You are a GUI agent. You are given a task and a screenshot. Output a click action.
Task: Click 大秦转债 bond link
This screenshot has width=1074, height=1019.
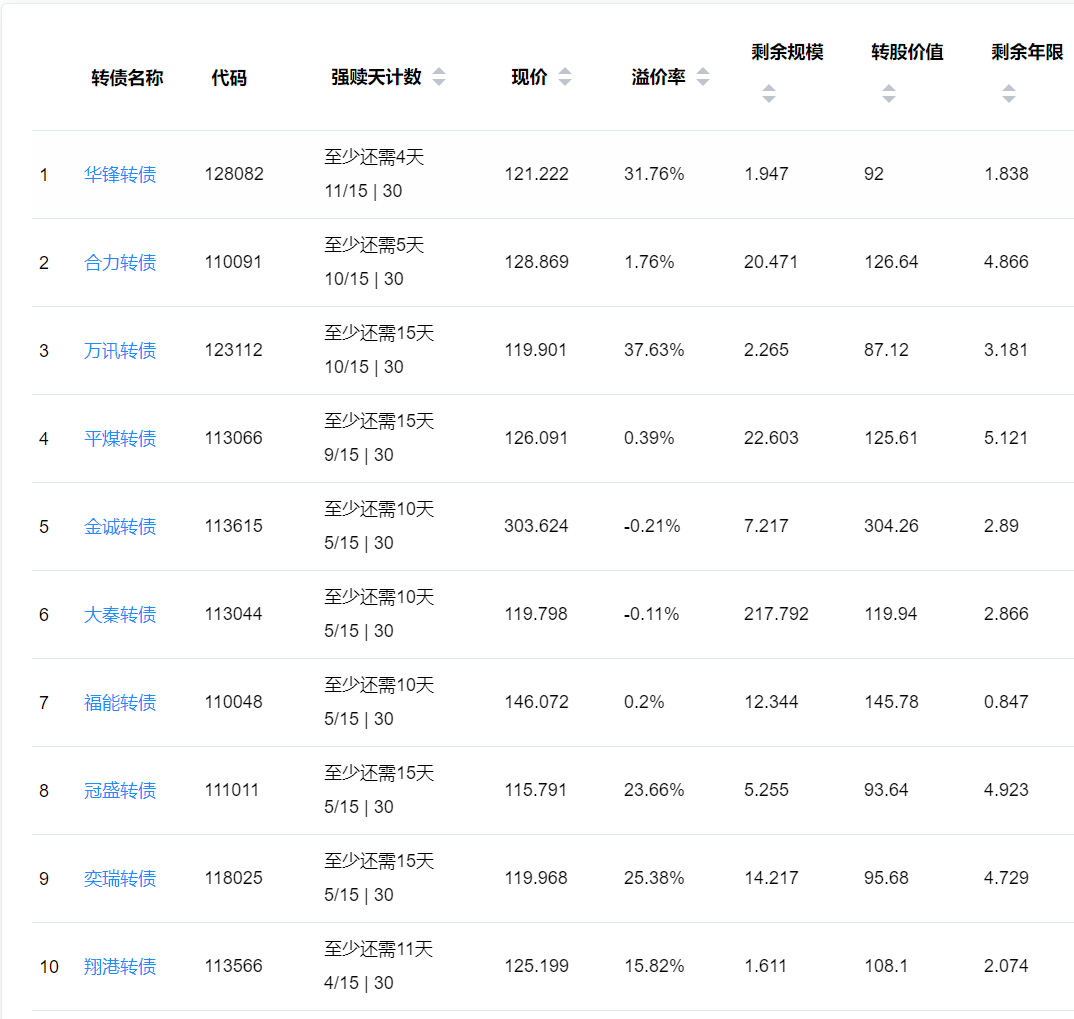point(120,615)
